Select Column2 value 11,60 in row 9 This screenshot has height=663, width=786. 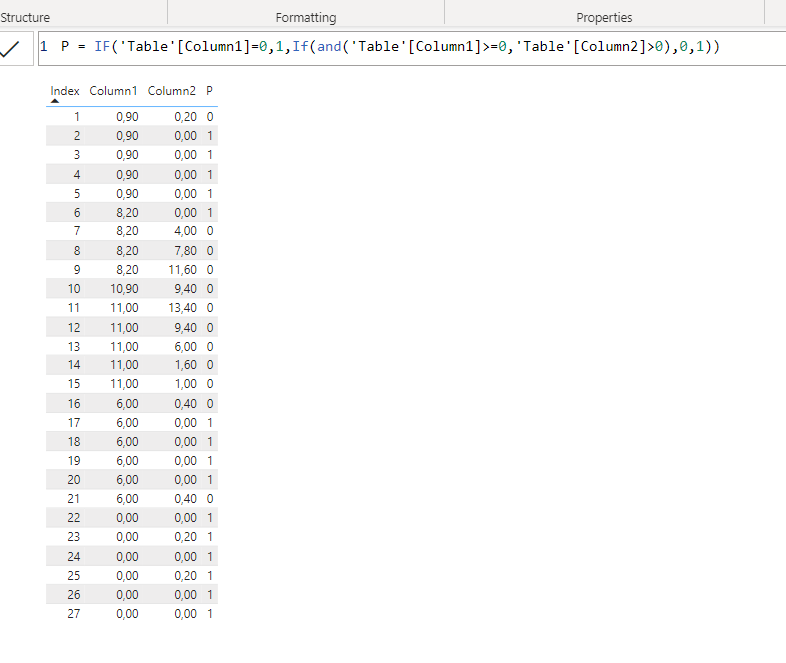(x=182, y=270)
